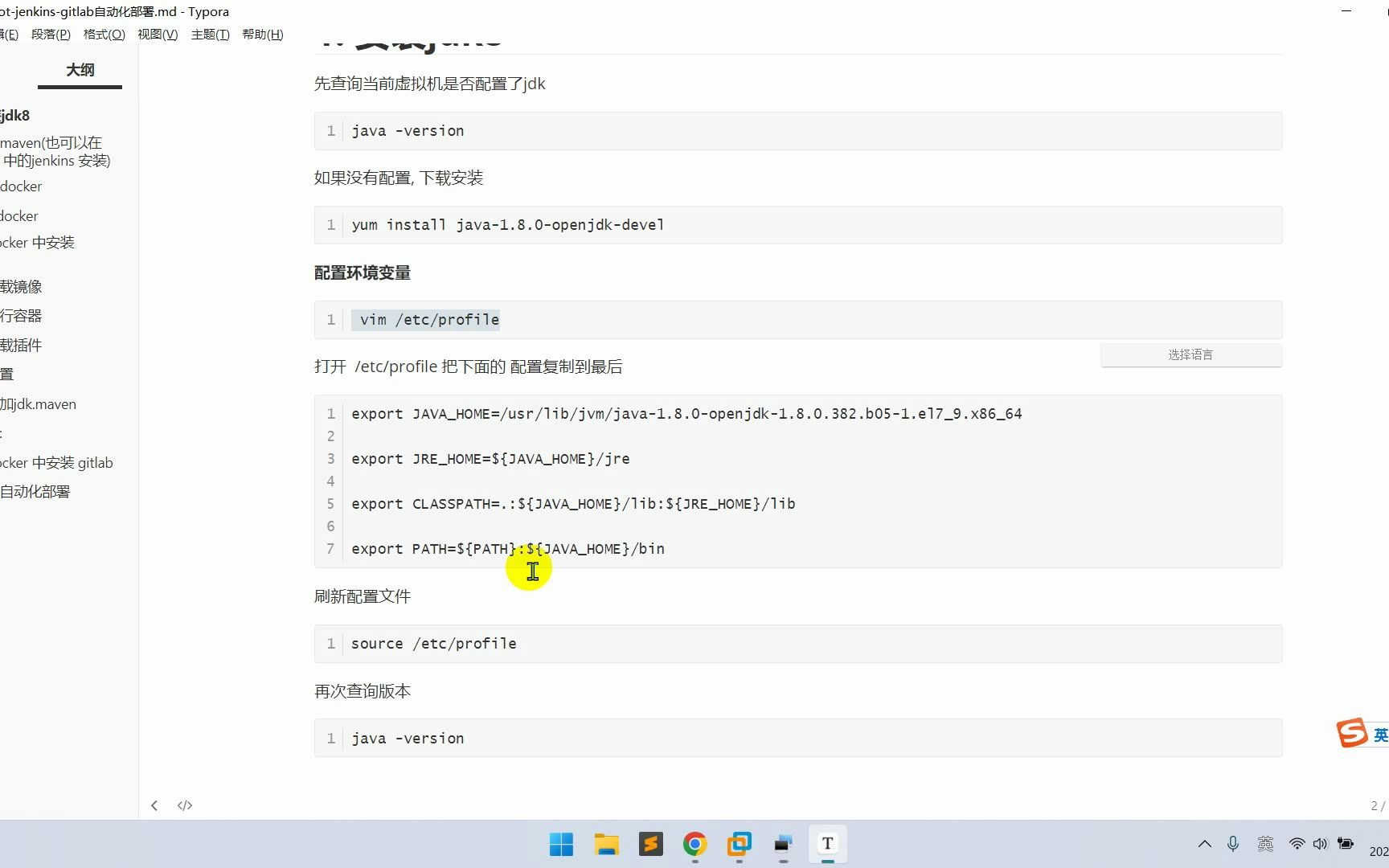1389x868 pixels.
Task: Click the Sogou 英 language mode toggle
Action: coord(1380,735)
